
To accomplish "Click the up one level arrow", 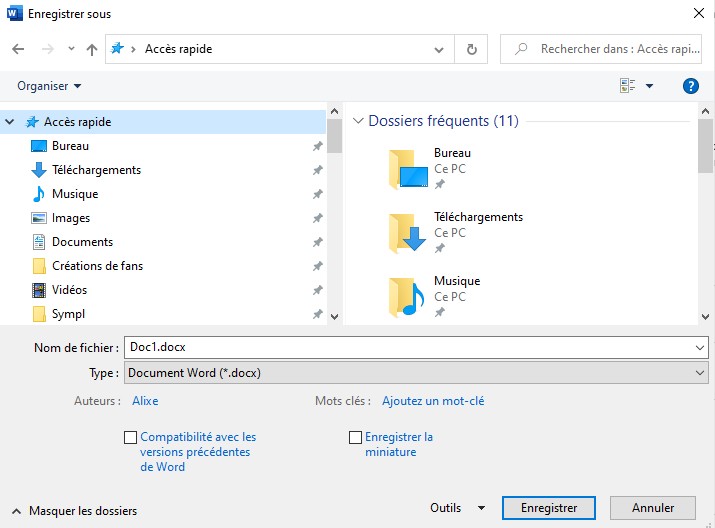I will coord(92,49).
